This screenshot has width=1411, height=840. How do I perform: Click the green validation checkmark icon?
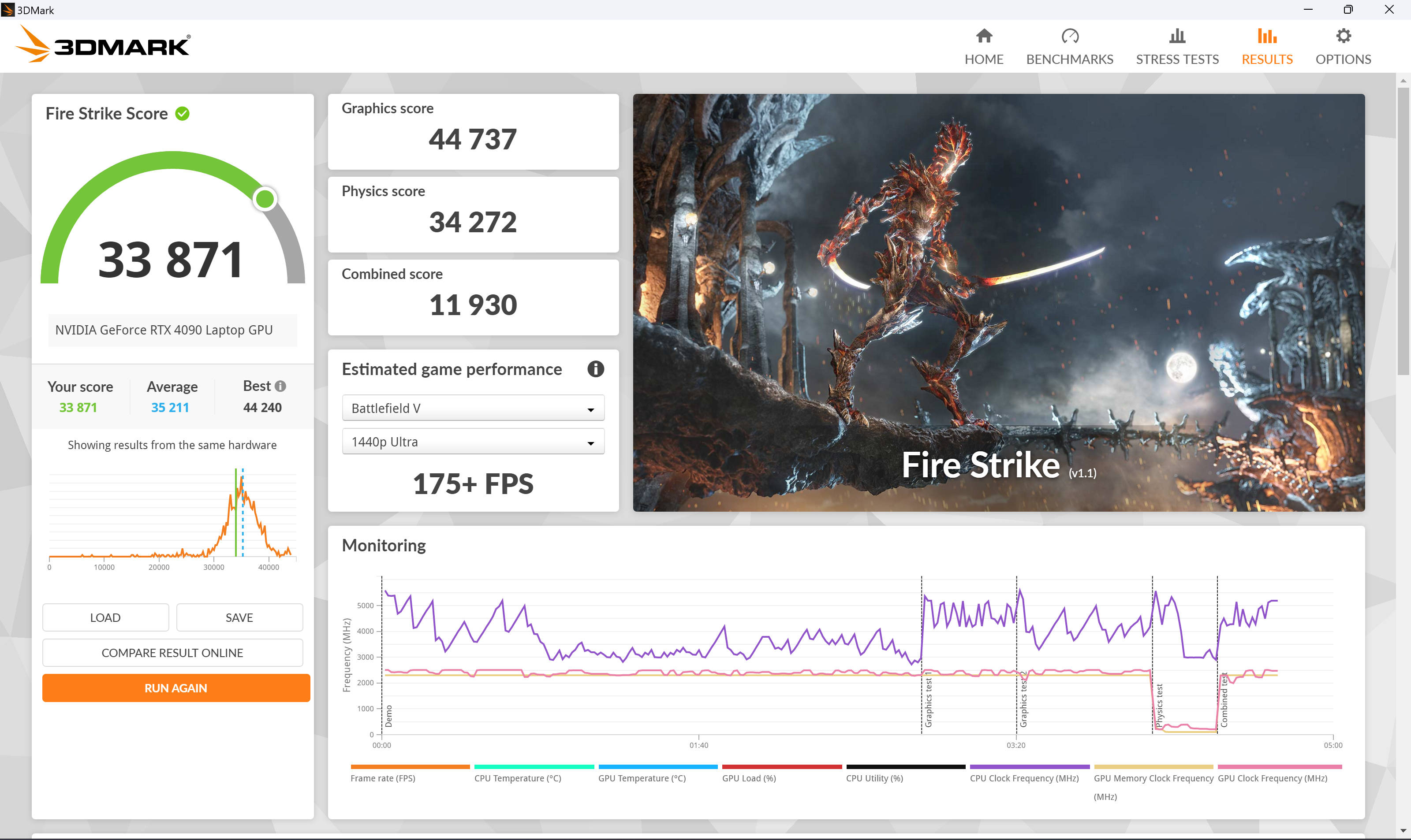pos(182,114)
